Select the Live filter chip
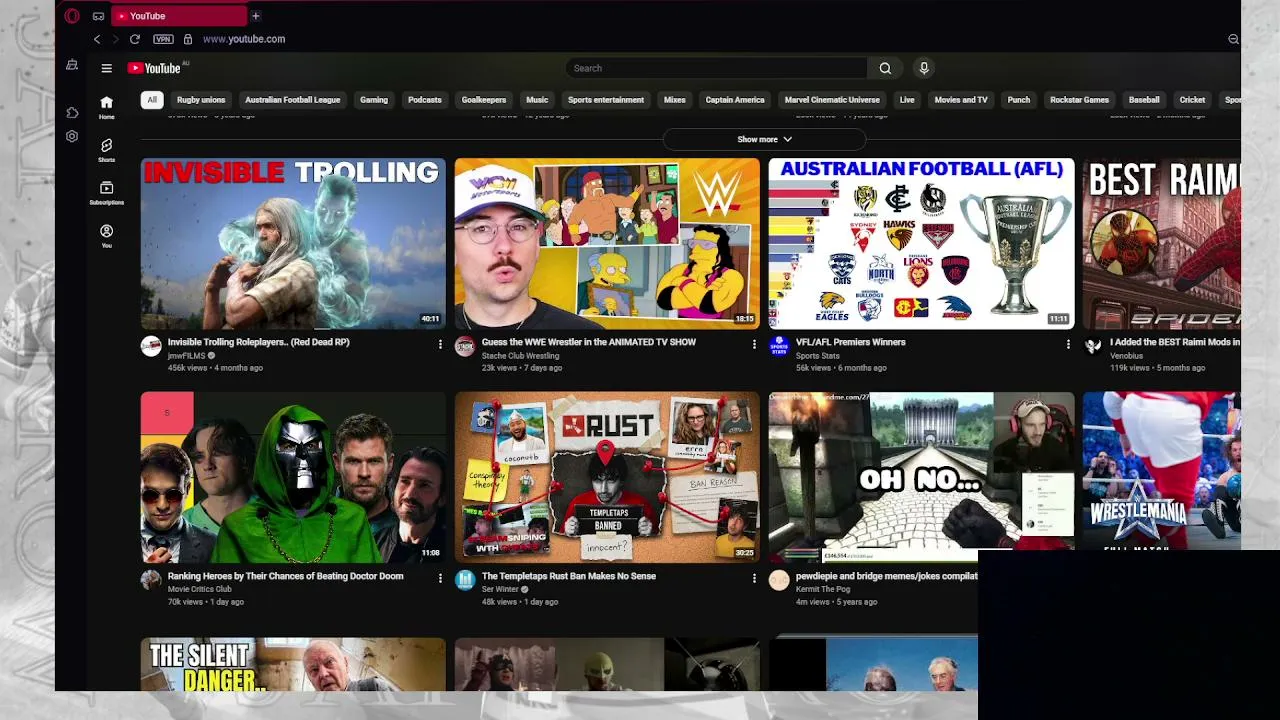1280x720 pixels. (907, 100)
